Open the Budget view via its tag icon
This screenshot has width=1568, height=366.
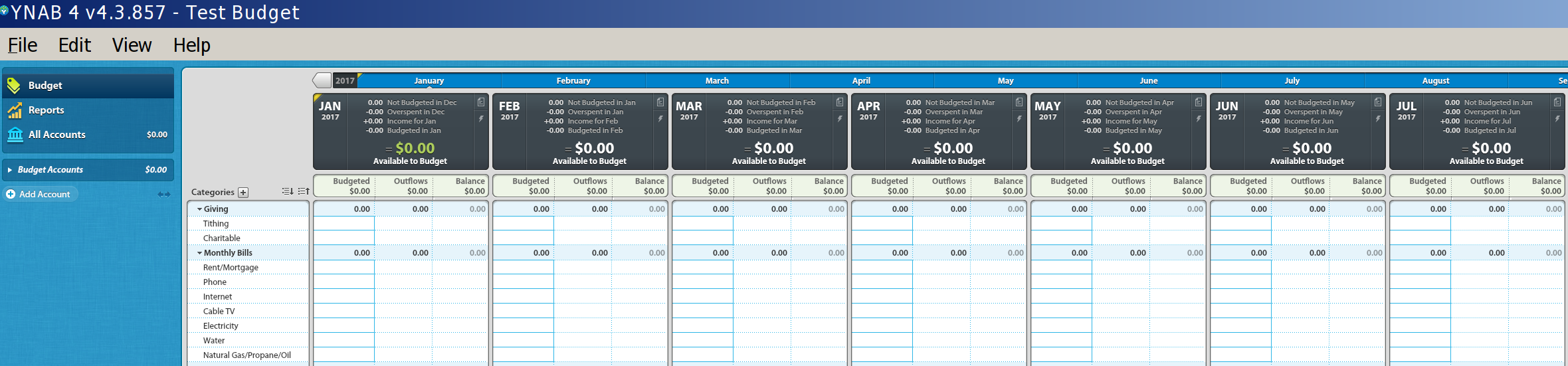[x=14, y=85]
